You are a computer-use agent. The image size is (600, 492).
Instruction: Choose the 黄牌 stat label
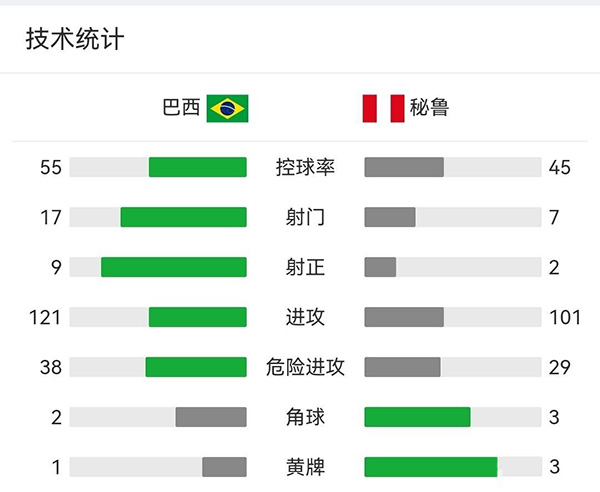[x=305, y=467]
